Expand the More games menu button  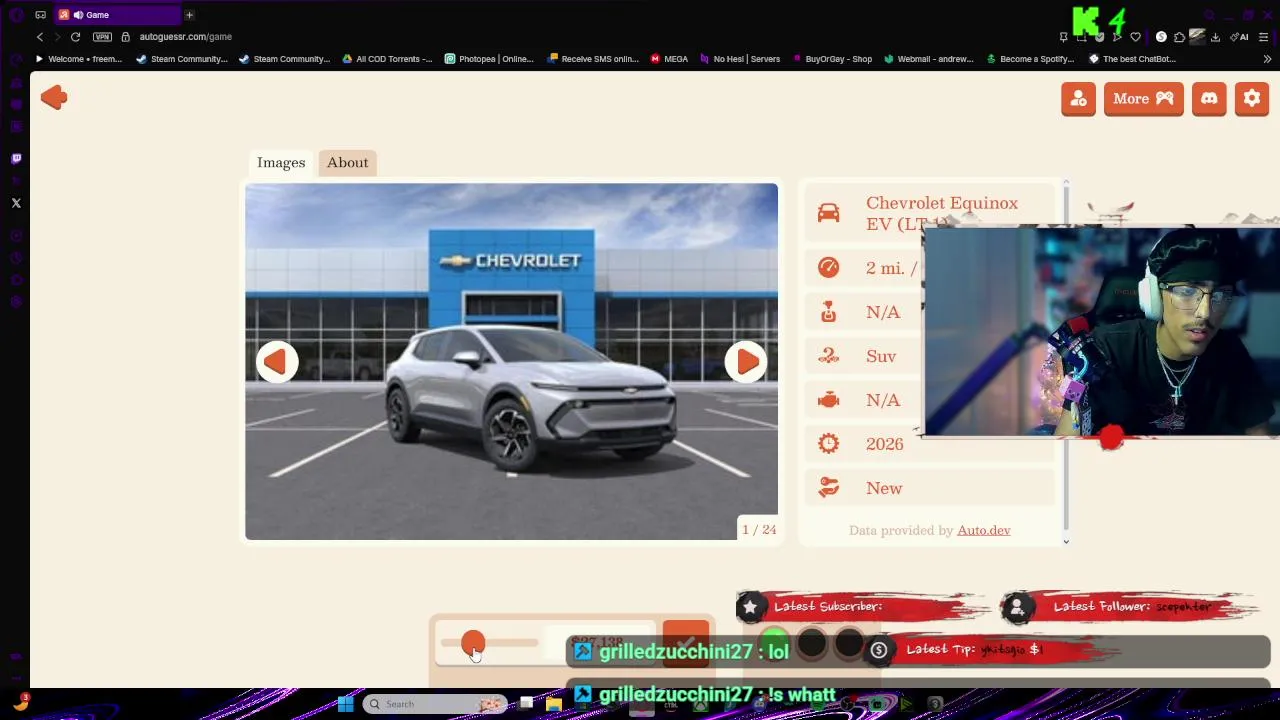click(x=1144, y=99)
